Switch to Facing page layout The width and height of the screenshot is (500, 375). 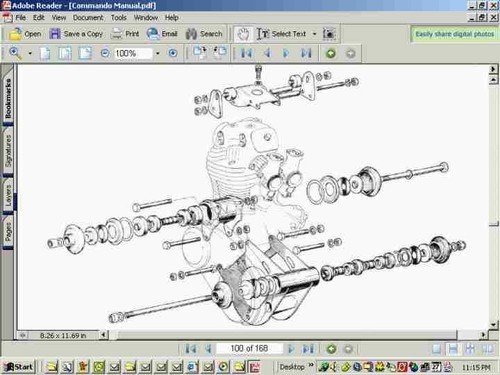click(x=487, y=349)
